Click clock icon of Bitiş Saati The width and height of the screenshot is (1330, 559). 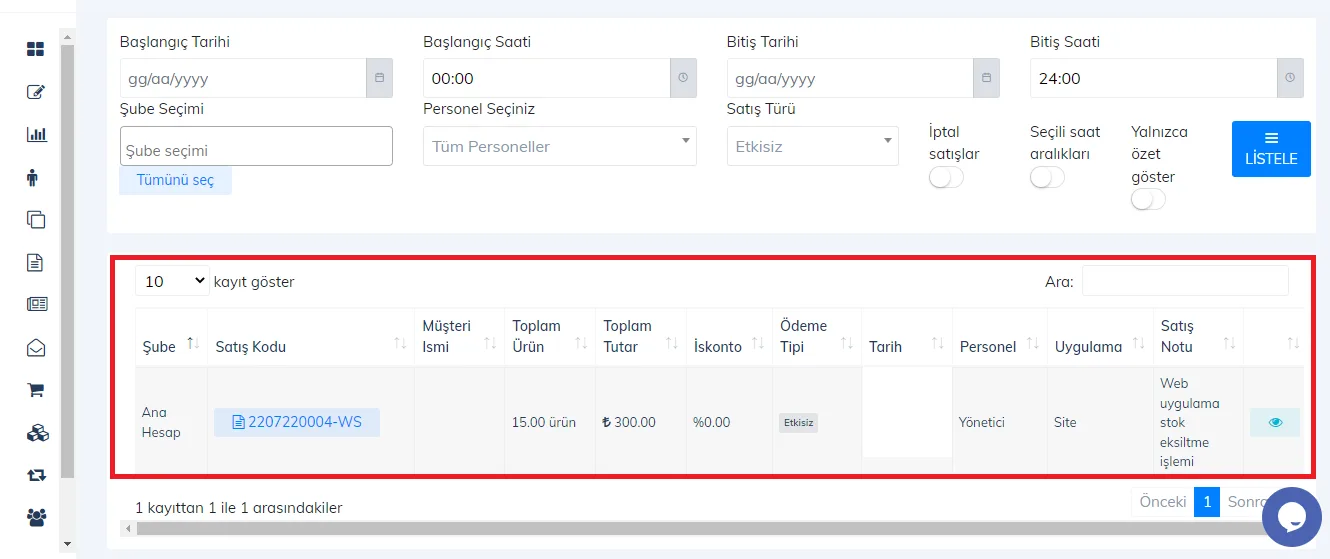(x=1290, y=78)
